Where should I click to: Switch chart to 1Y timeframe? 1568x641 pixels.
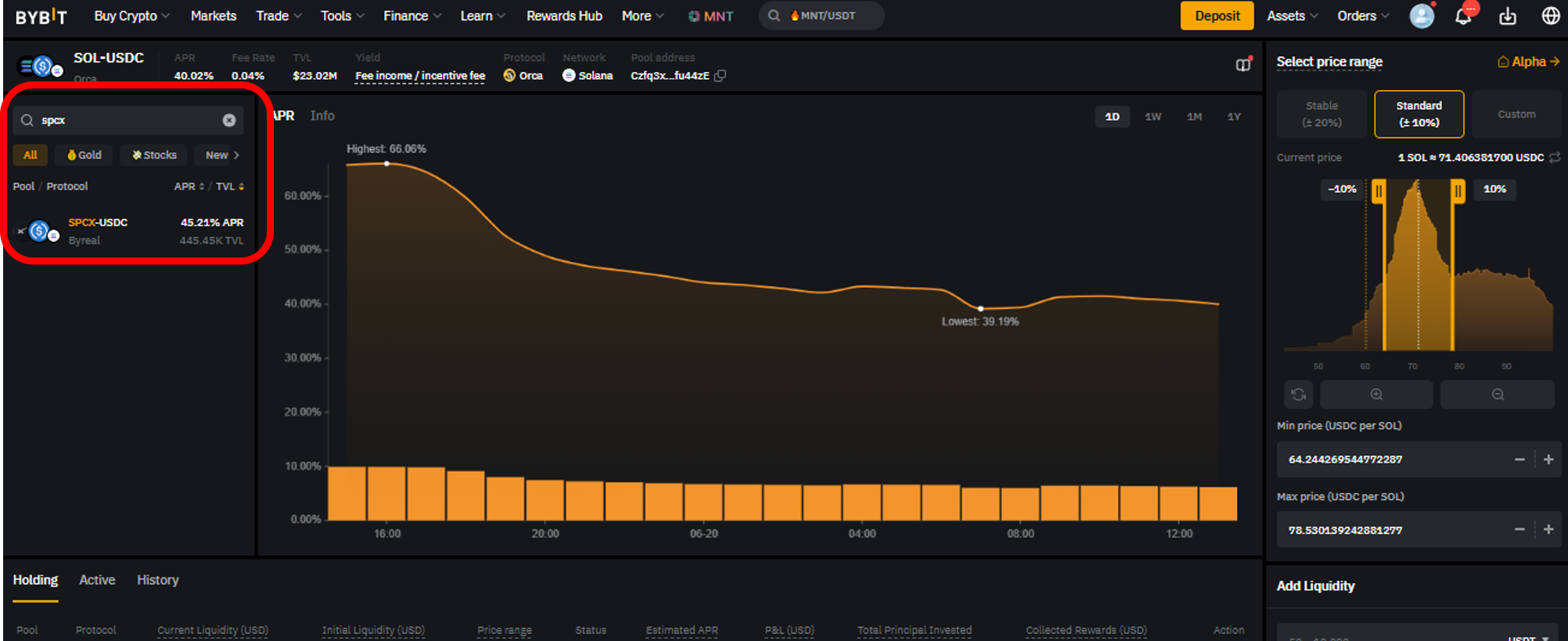[1234, 117]
